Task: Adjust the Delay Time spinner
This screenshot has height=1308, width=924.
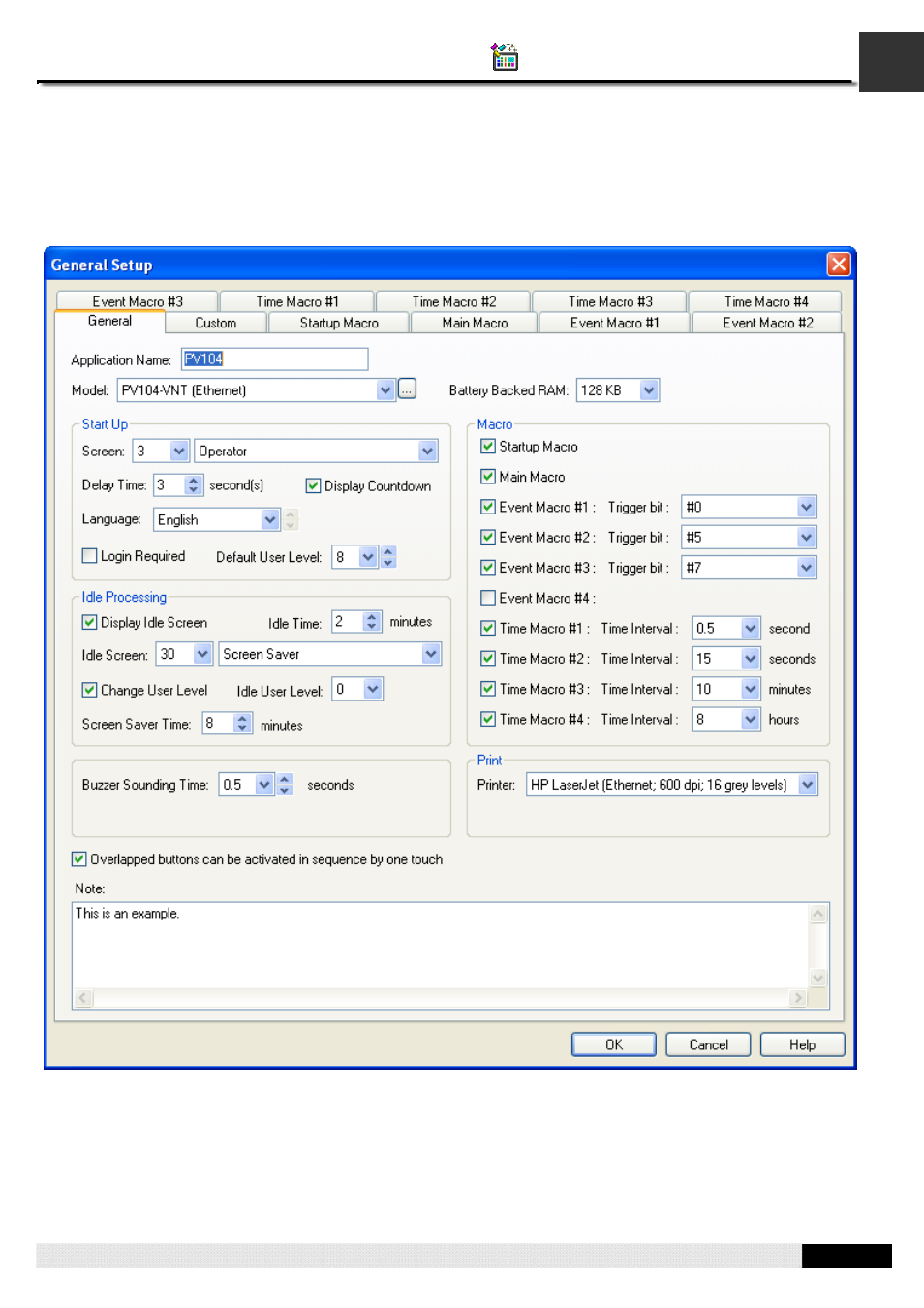Action: coord(194,484)
